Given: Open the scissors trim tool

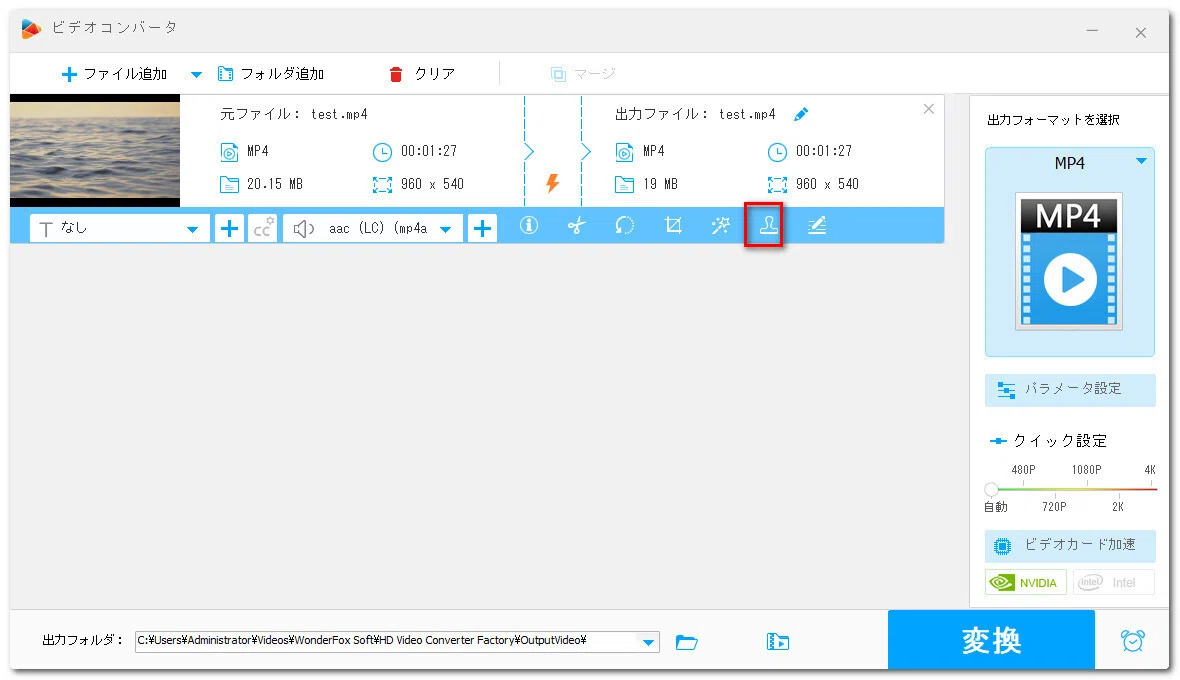Looking at the screenshot, I should (576, 226).
